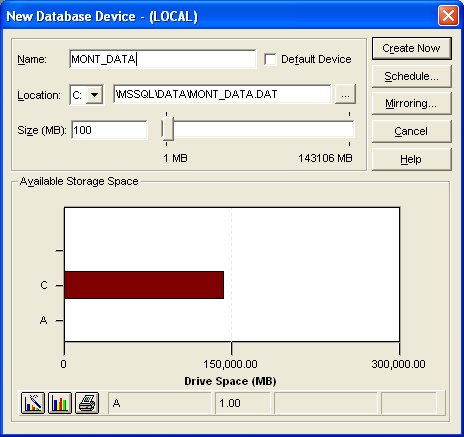This screenshot has height=437, width=464.
Task: Click Create Now button
Action: point(412,48)
